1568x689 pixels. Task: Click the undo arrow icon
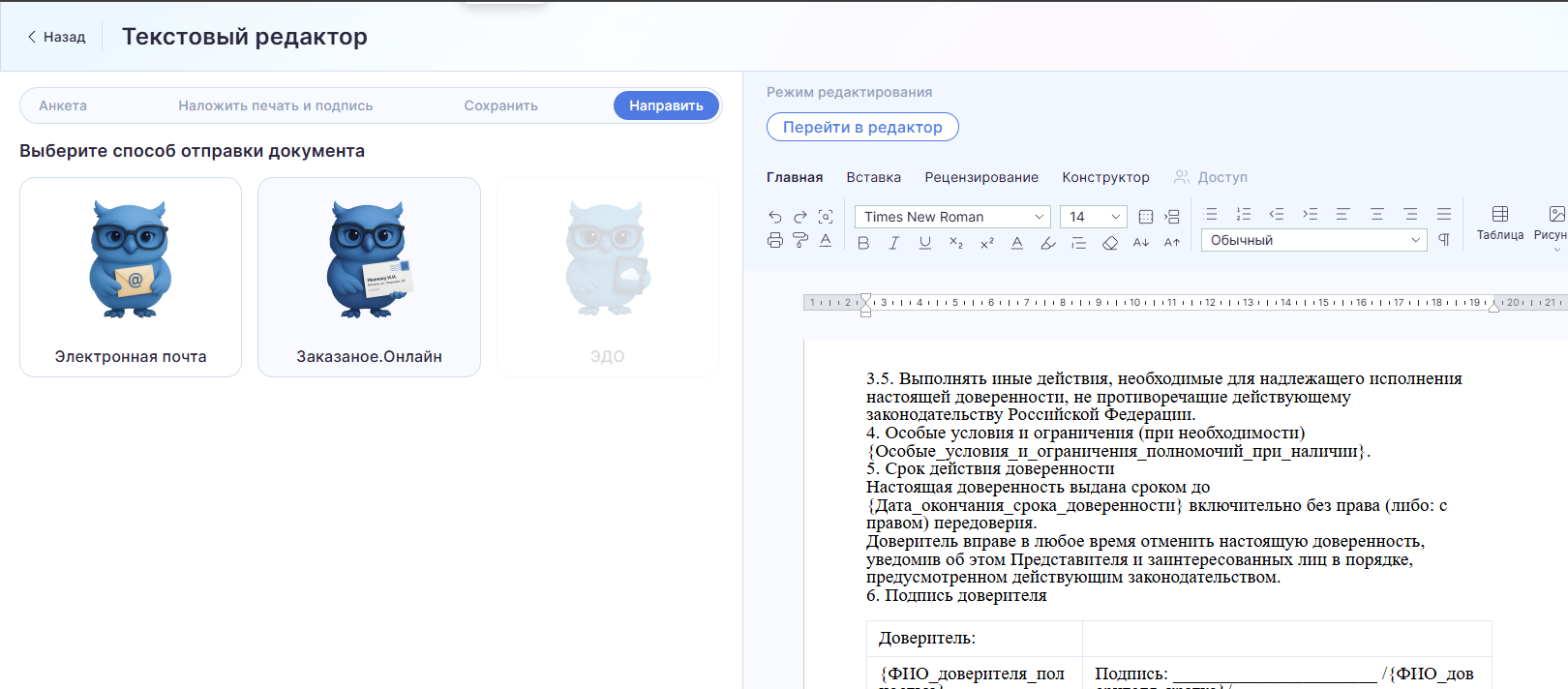774,217
